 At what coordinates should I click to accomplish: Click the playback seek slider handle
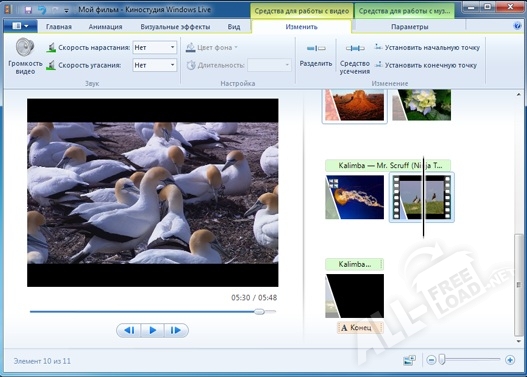point(259,311)
